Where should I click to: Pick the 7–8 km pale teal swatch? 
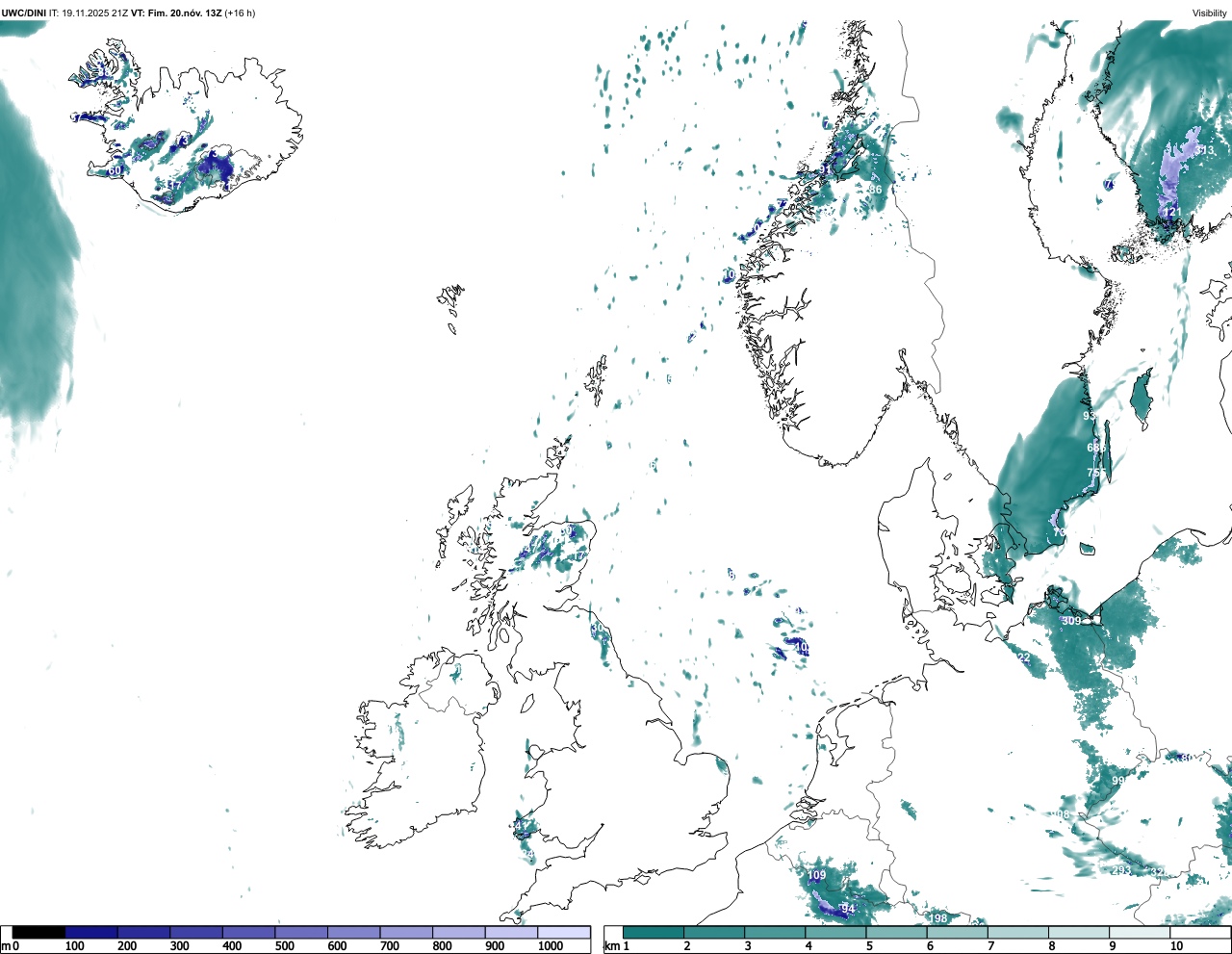(1017, 932)
